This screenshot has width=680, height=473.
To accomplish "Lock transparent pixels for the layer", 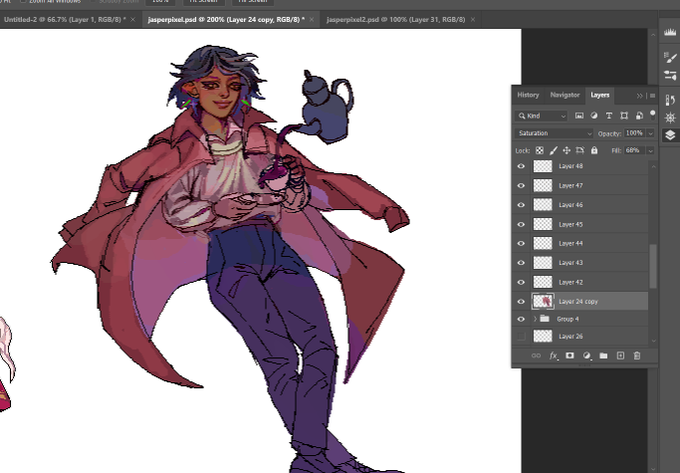I will [x=539, y=150].
